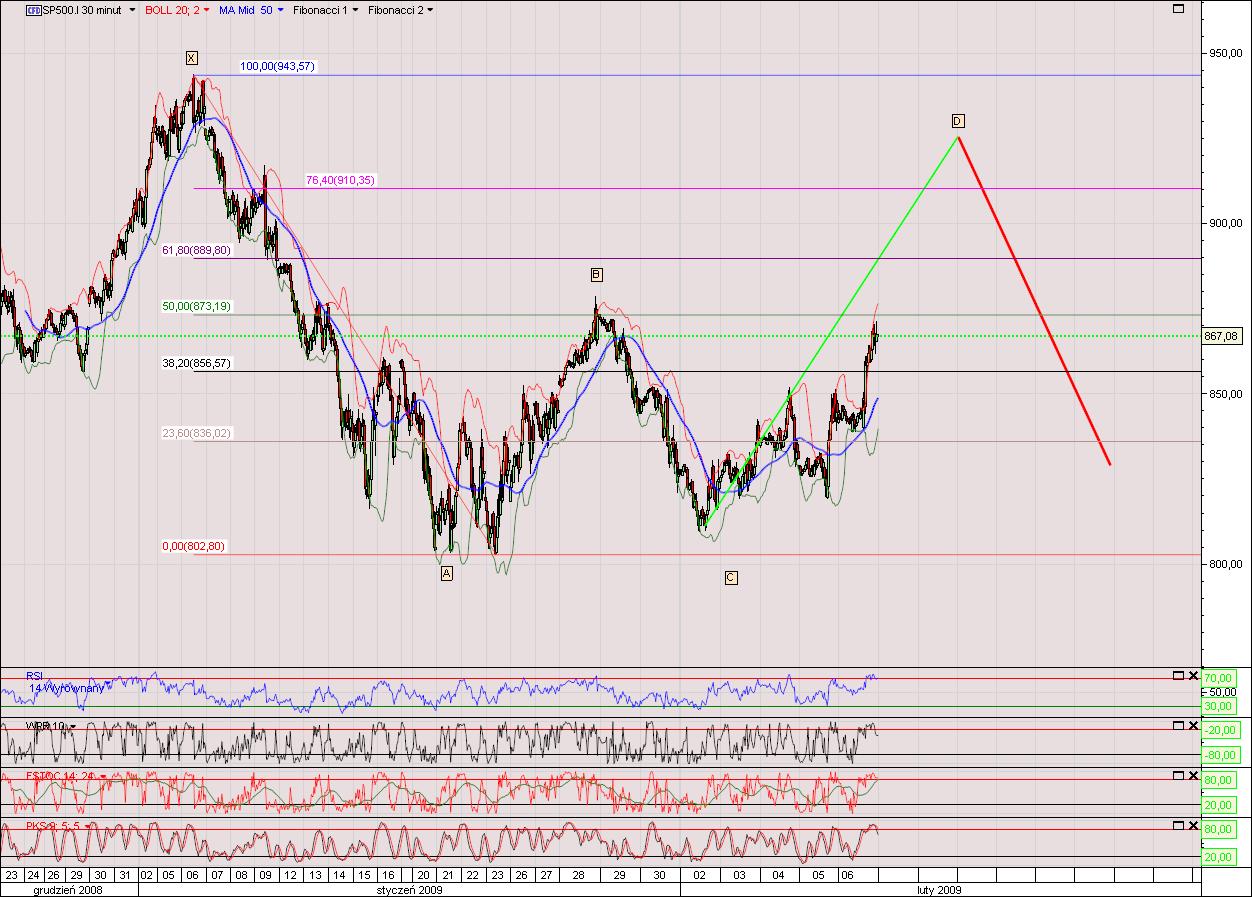Viewport: 1252px width, 897px height.
Task: Click the PKS 80,00 level tag
Action: [x=1221, y=830]
